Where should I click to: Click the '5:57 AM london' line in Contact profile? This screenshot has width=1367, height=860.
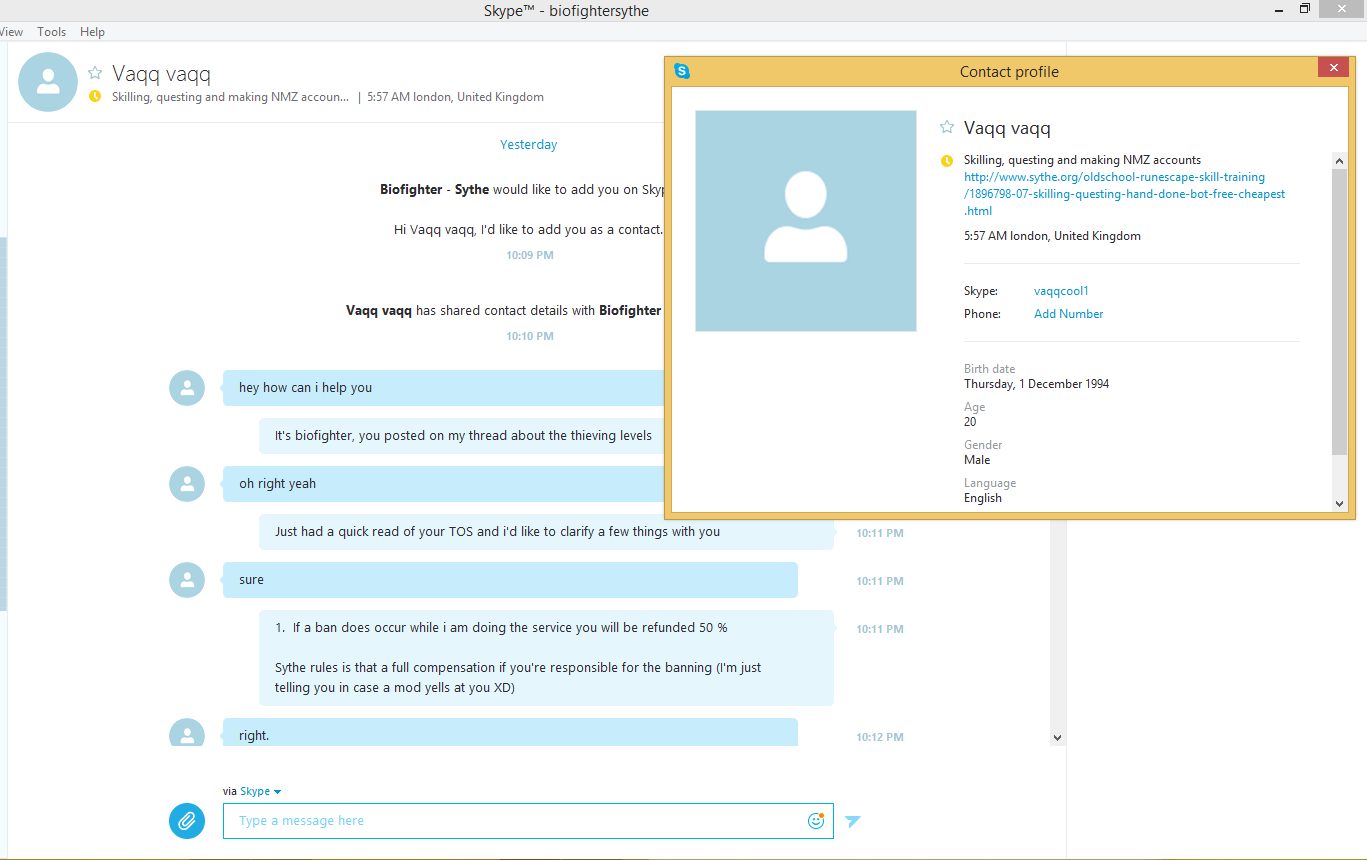(x=1052, y=236)
